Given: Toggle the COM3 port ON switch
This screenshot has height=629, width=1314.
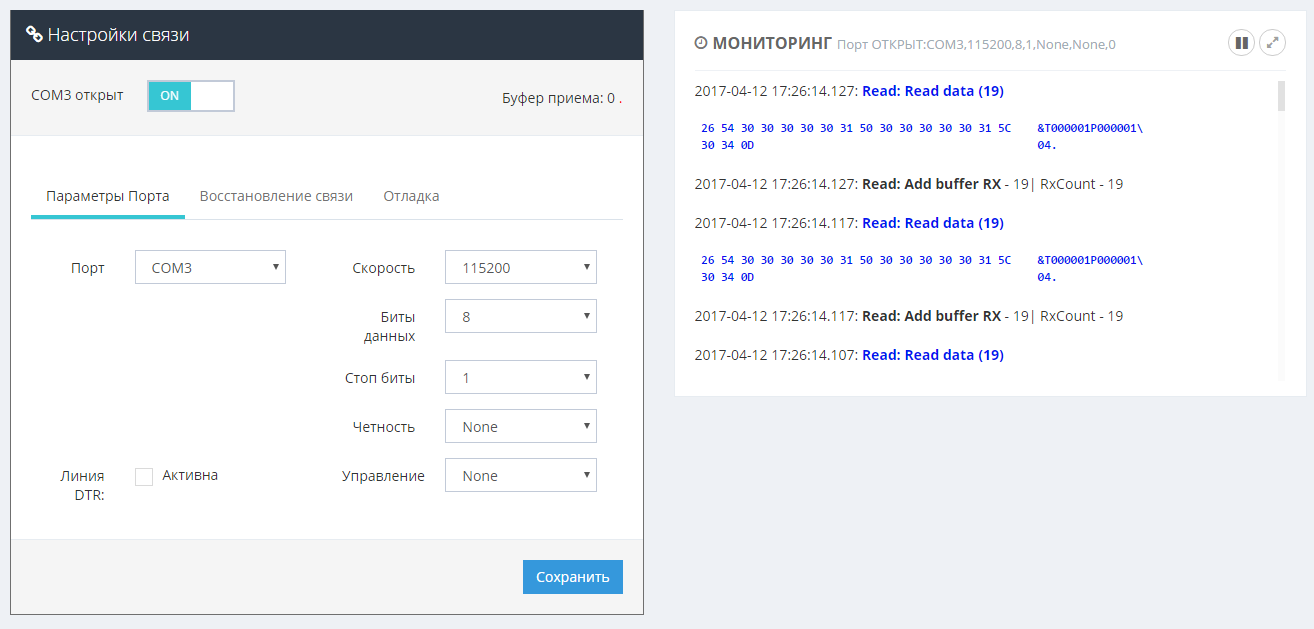Looking at the screenshot, I should pos(190,96).
